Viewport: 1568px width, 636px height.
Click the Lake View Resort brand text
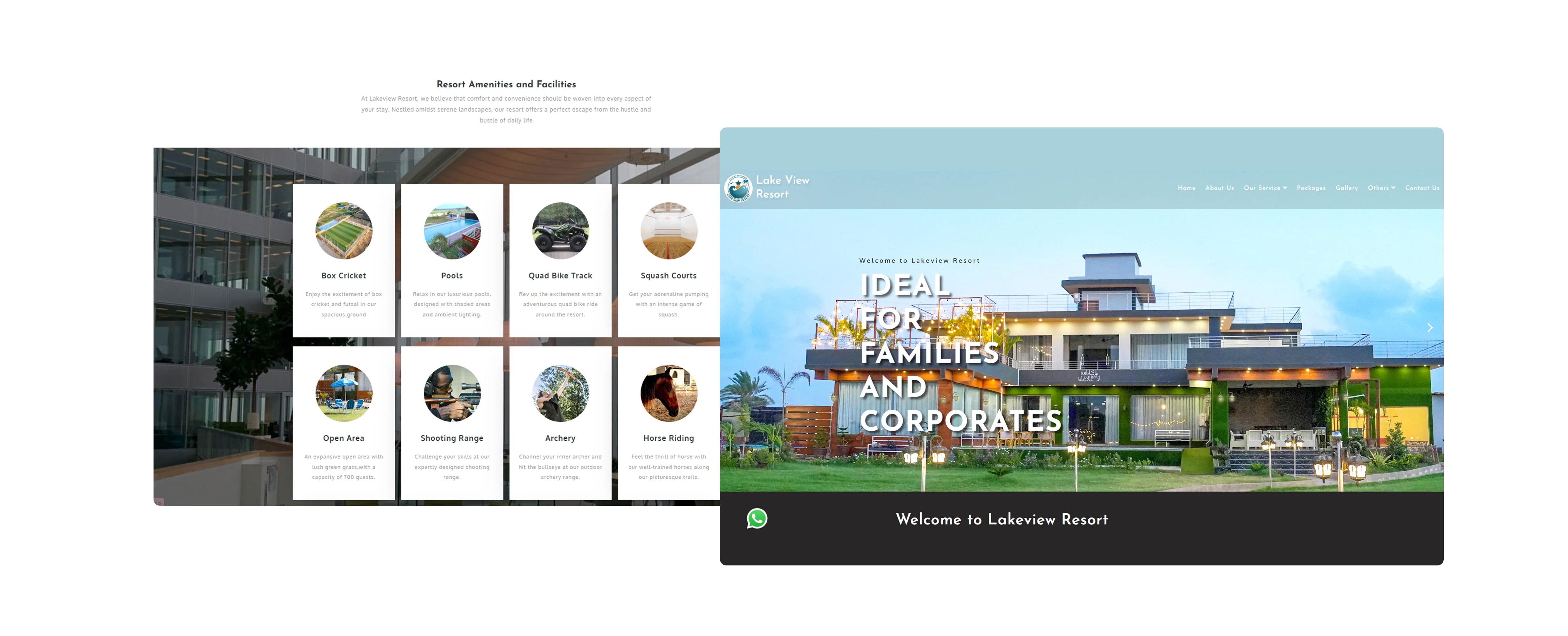pos(782,187)
